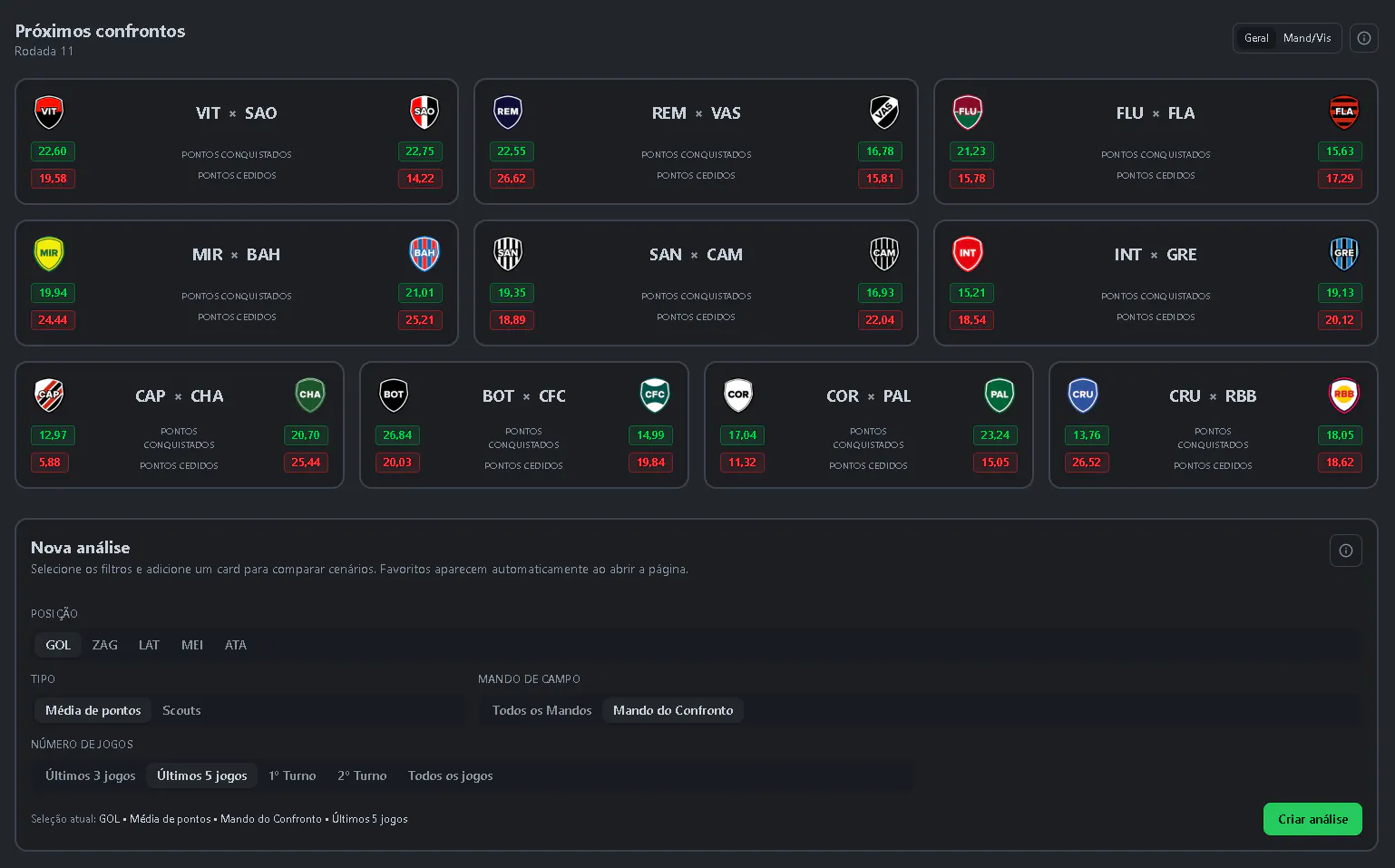Click BOT points conquered value 26,84
The width and height of the screenshot is (1395, 868).
pyautogui.click(x=397, y=435)
